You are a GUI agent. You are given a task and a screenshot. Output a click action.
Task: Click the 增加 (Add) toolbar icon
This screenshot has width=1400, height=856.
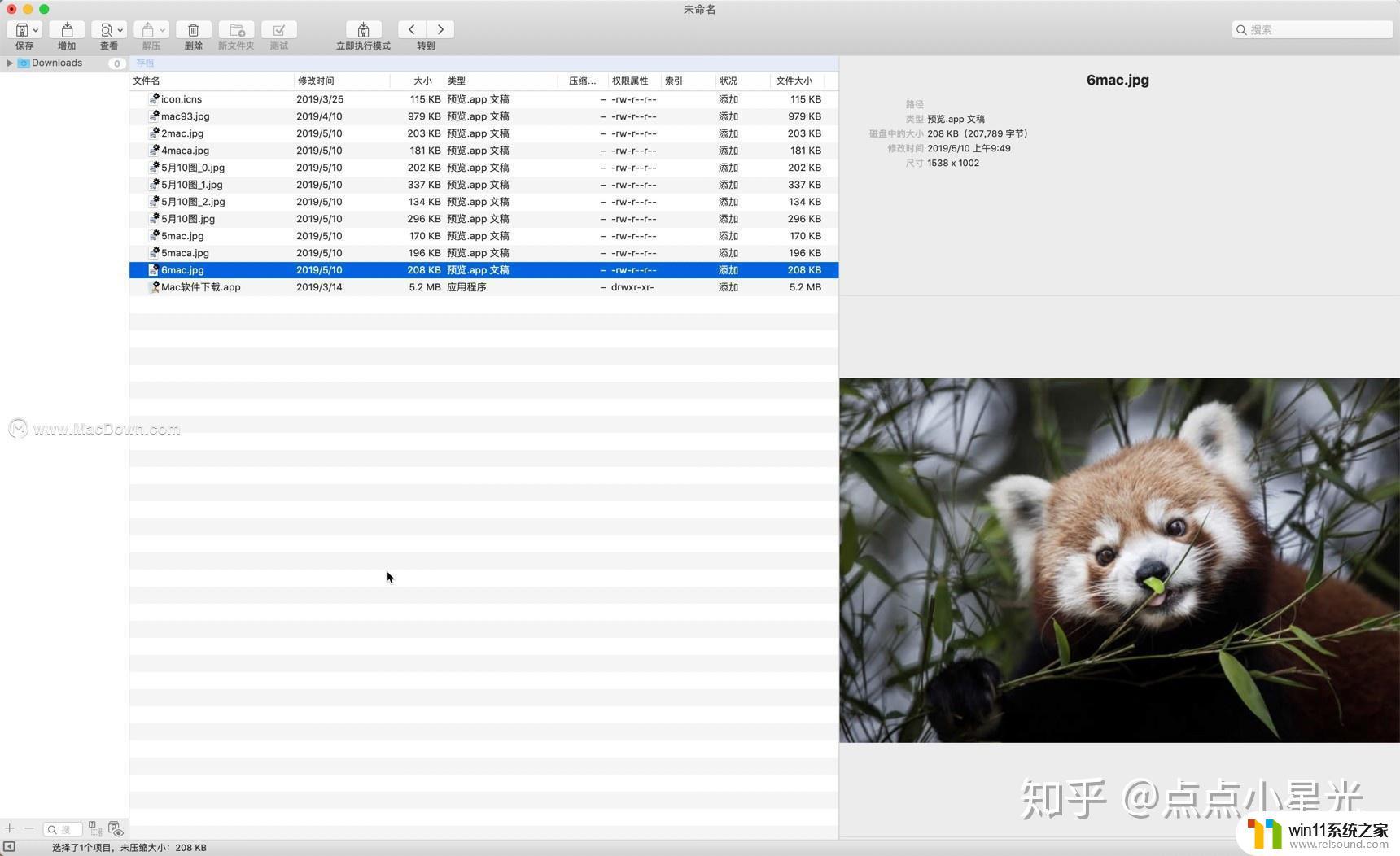click(x=67, y=30)
